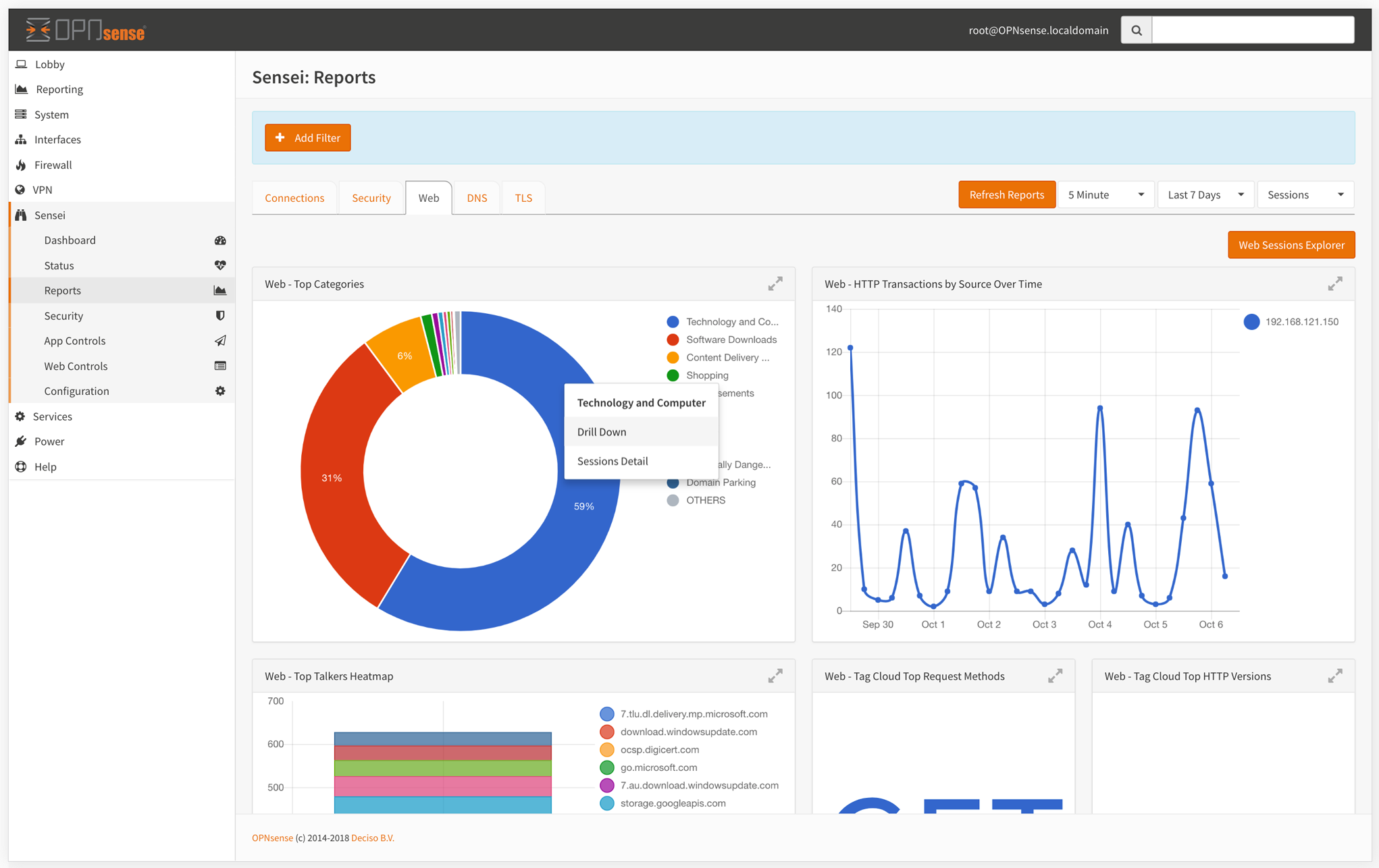Expand the Tag Cloud Top Request Methods panel
This screenshot has height=868, width=1379.
click(x=1055, y=676)
